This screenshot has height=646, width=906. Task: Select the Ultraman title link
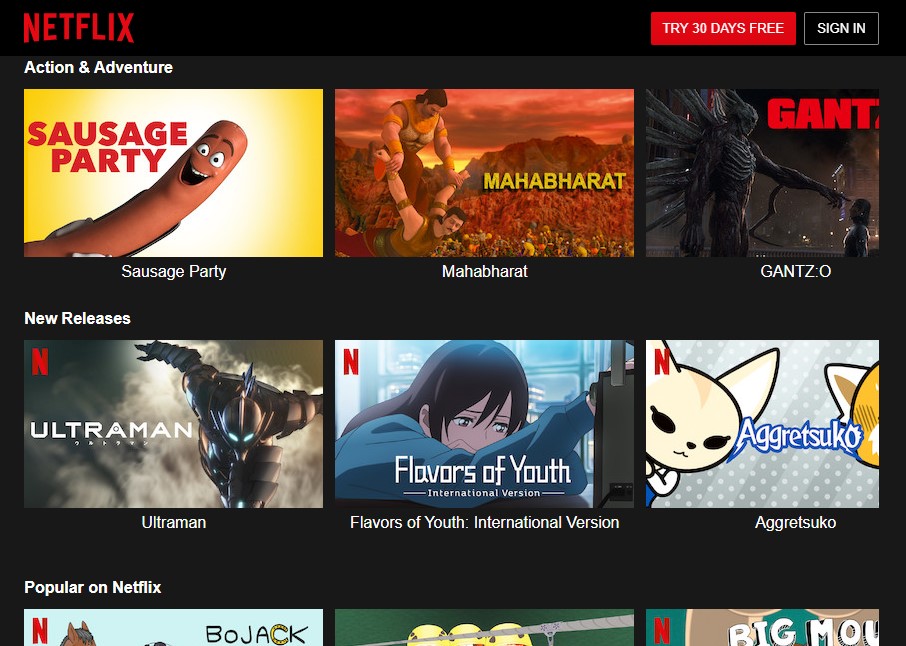tap(173, 522)
